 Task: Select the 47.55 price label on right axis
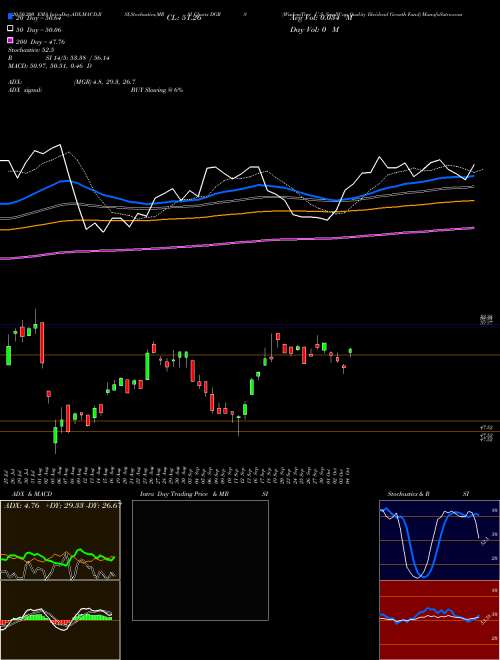(487, 427)
